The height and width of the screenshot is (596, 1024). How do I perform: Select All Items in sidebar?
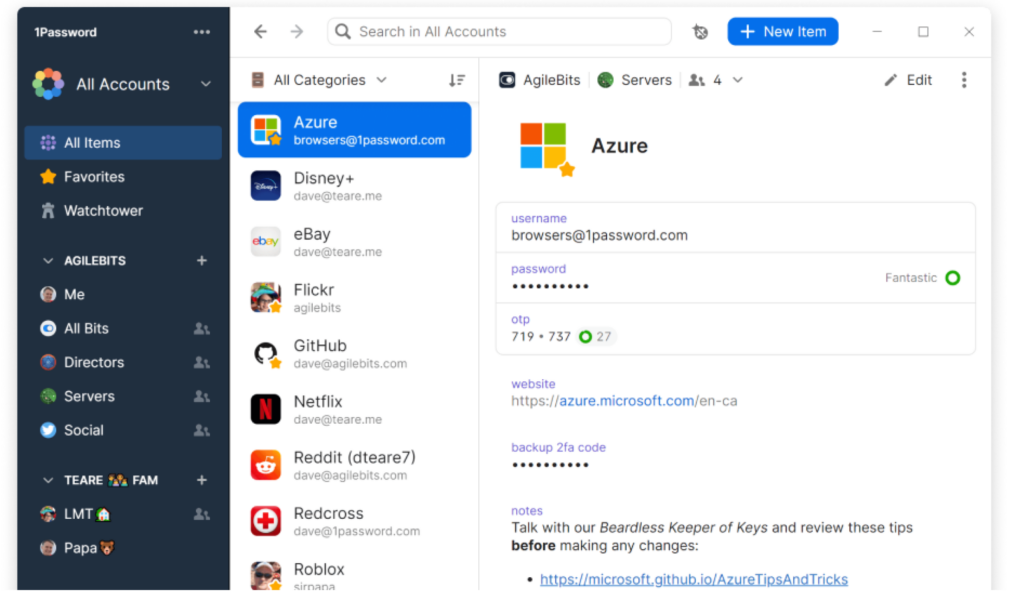point(123,143)
